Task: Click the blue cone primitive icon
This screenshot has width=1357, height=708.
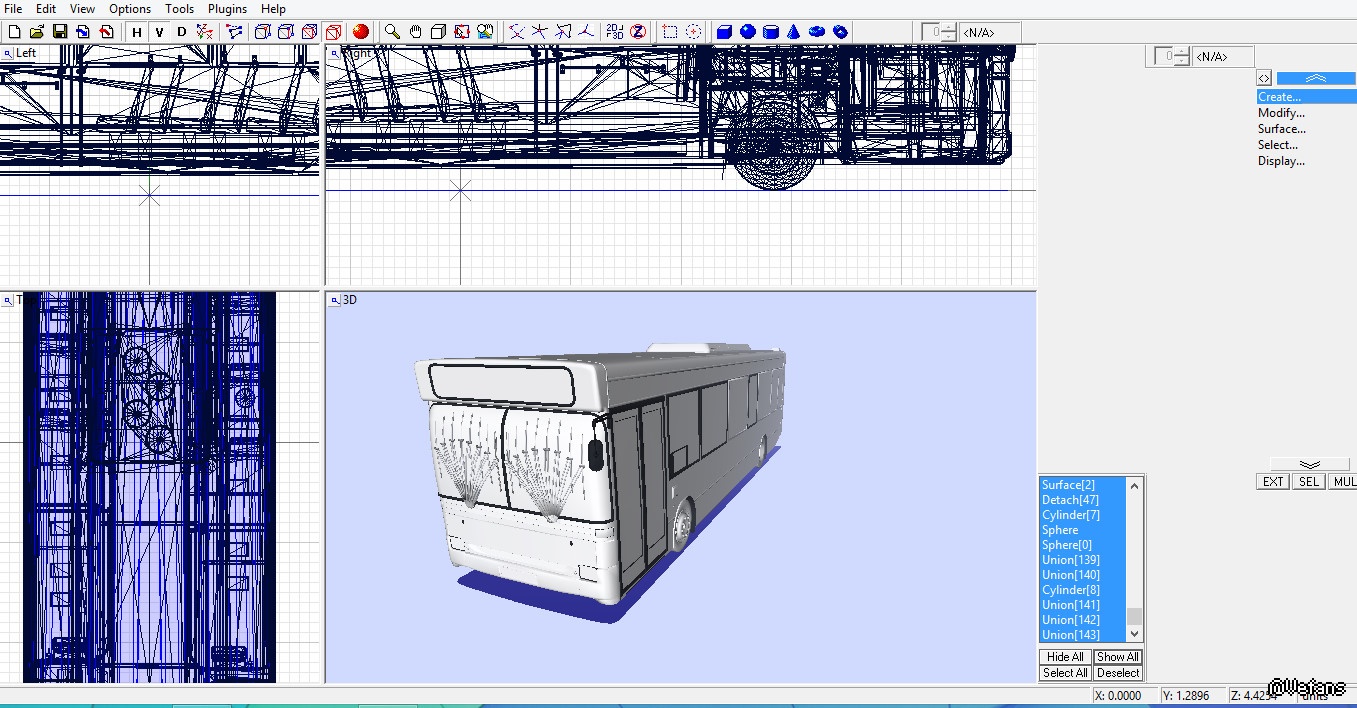Action: click(x=794, y=32)
